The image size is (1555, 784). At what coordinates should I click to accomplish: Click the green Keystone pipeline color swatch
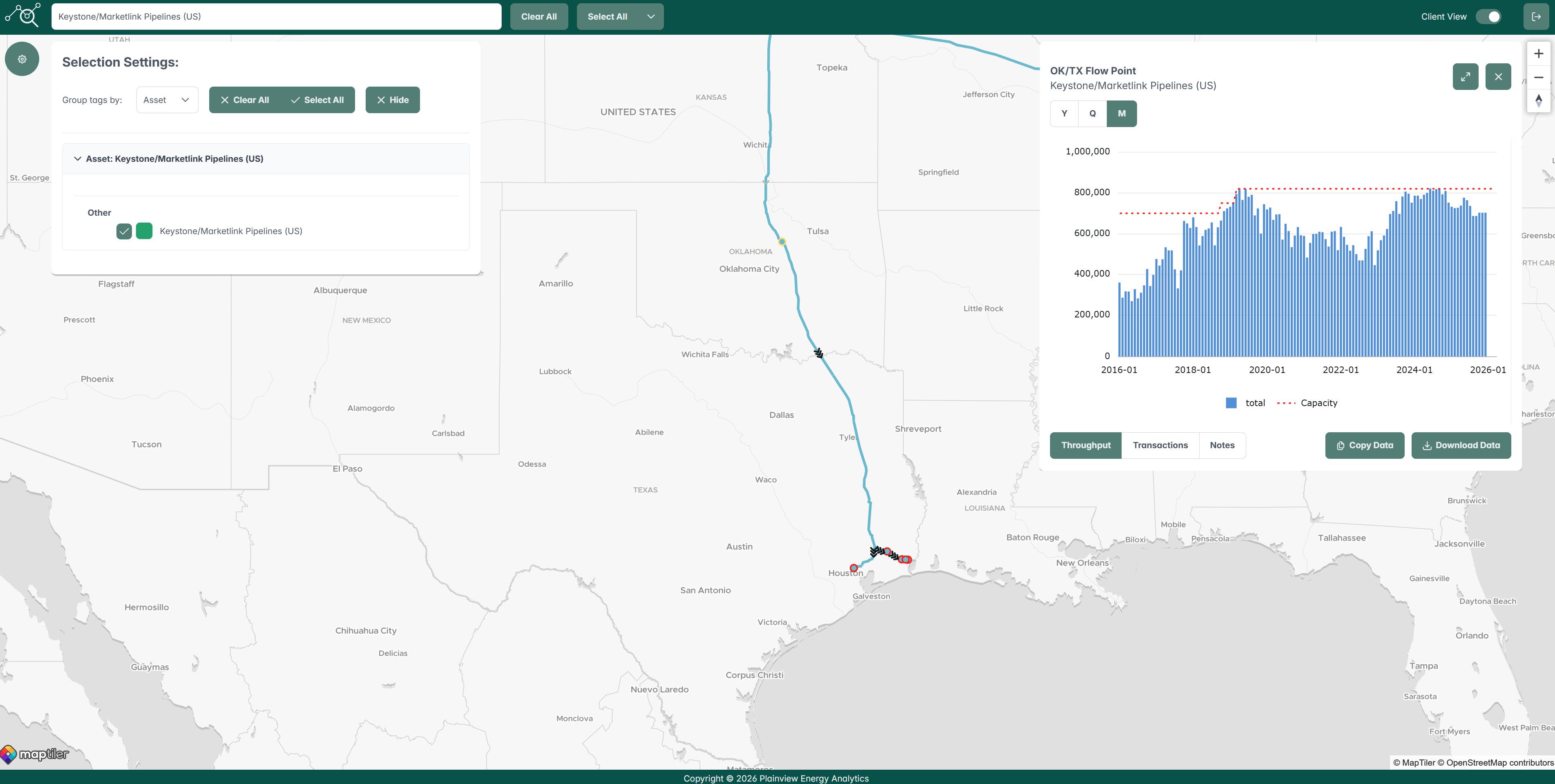click(x=144, y=231)
